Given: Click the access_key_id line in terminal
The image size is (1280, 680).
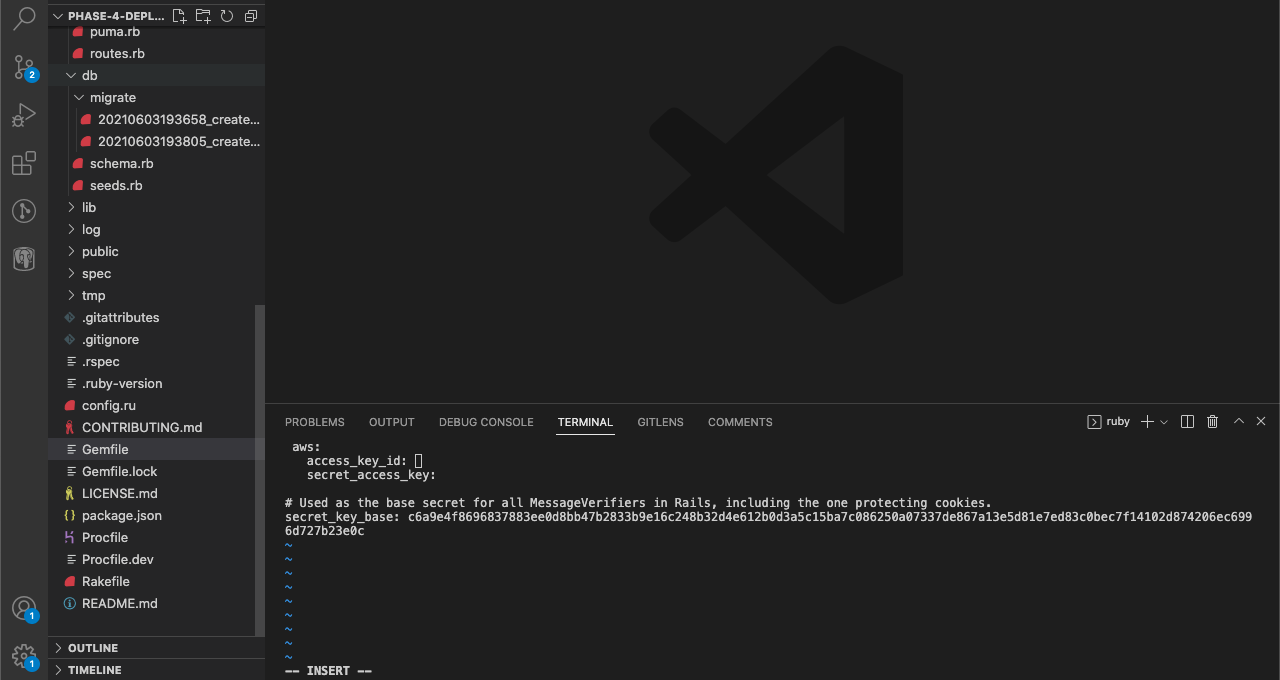Looking at the screenshot, I should pos(365,461).
